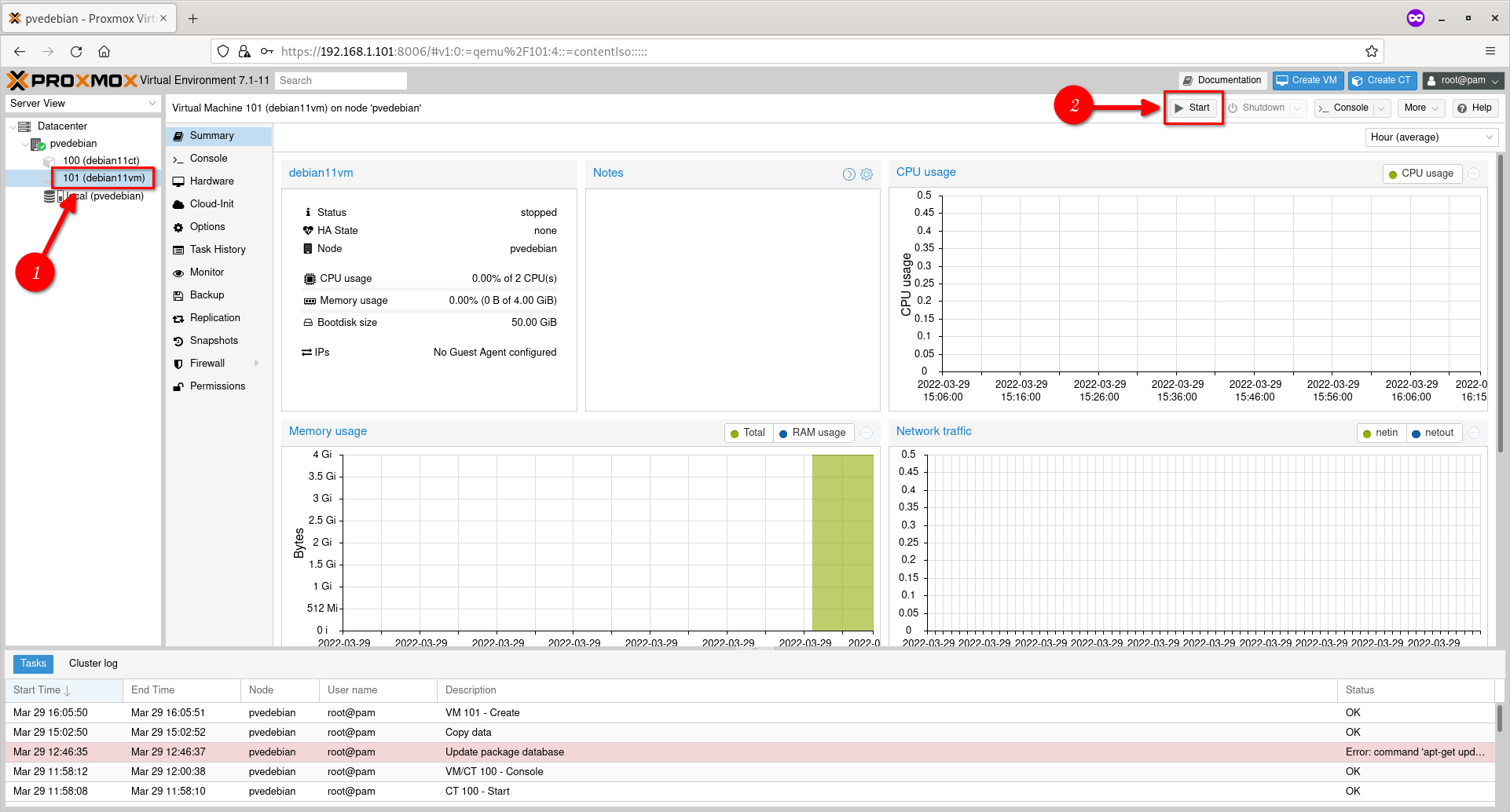Expand Firewall submenu arrow
Screen dimensions: 1510x812
click(x=257, y=364)
